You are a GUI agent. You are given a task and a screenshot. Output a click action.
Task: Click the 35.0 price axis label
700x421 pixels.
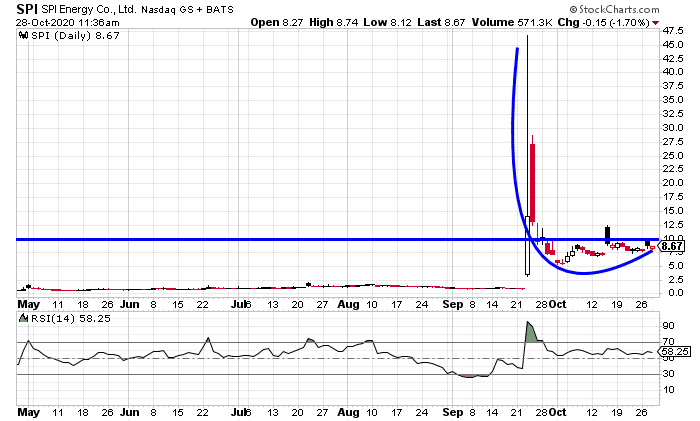pos(673,100)
